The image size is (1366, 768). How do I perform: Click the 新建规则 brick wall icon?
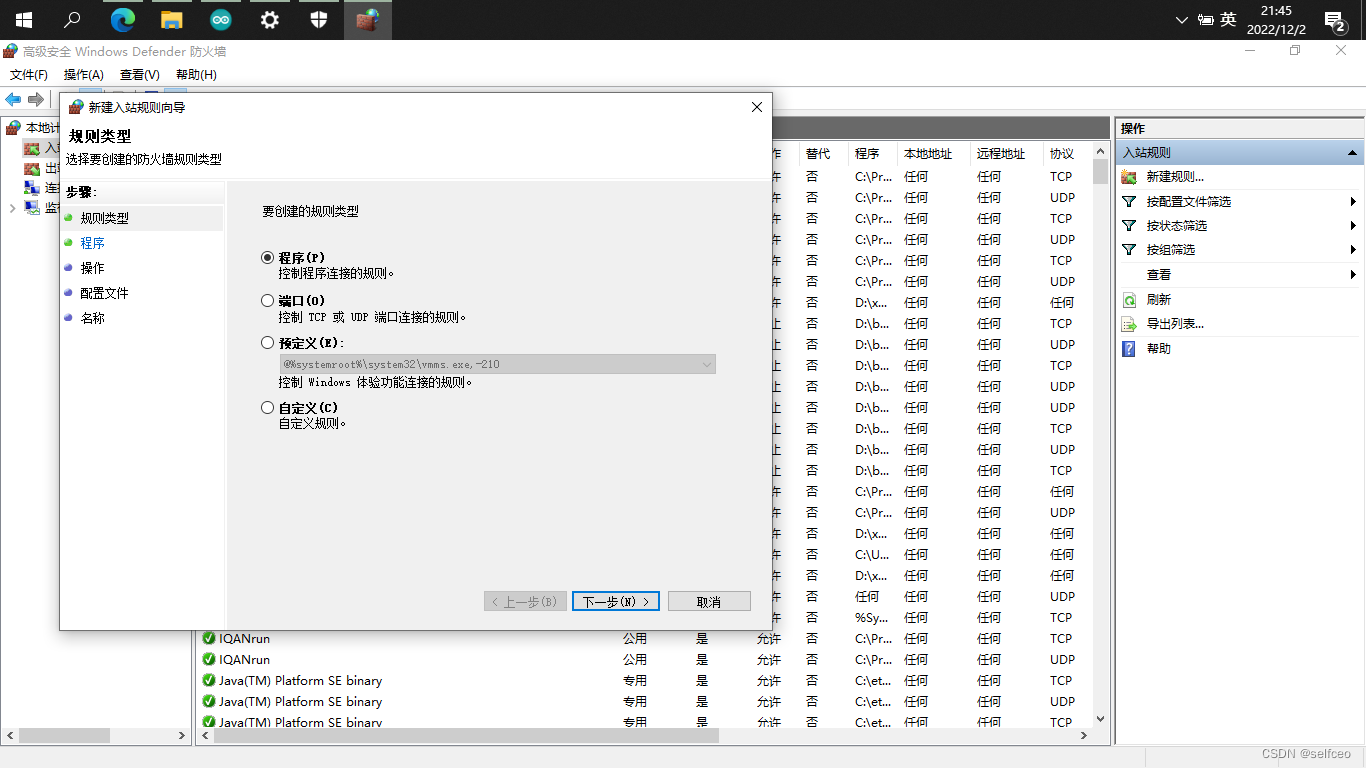1129,177
